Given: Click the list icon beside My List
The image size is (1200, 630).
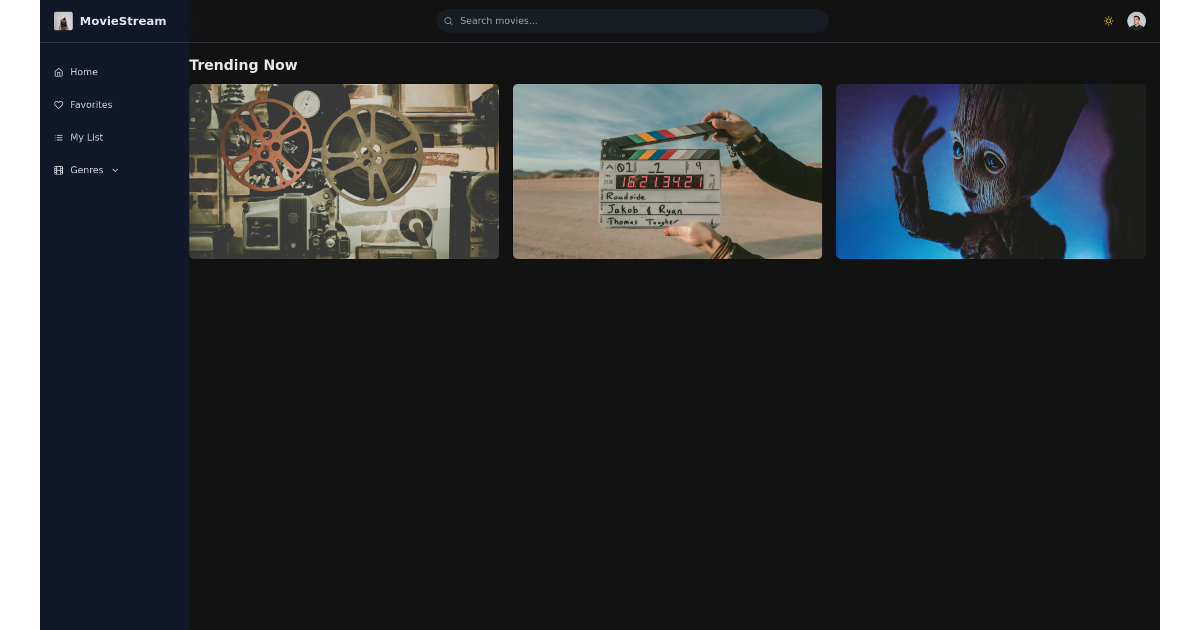Looking at the screenshot, I should (59, 137).
